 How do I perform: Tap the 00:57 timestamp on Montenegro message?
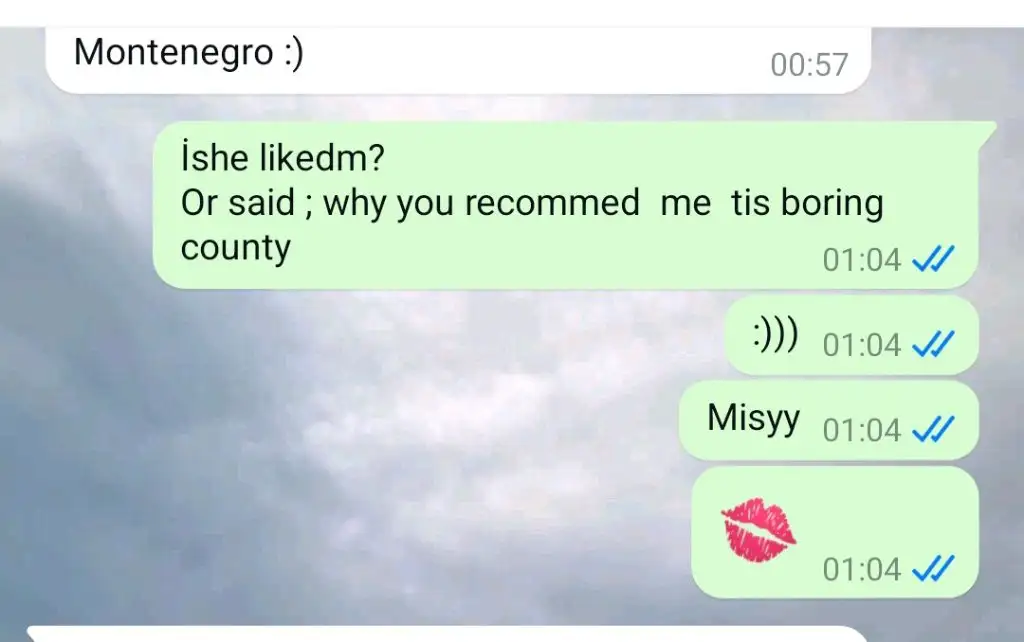click(809, 65)
